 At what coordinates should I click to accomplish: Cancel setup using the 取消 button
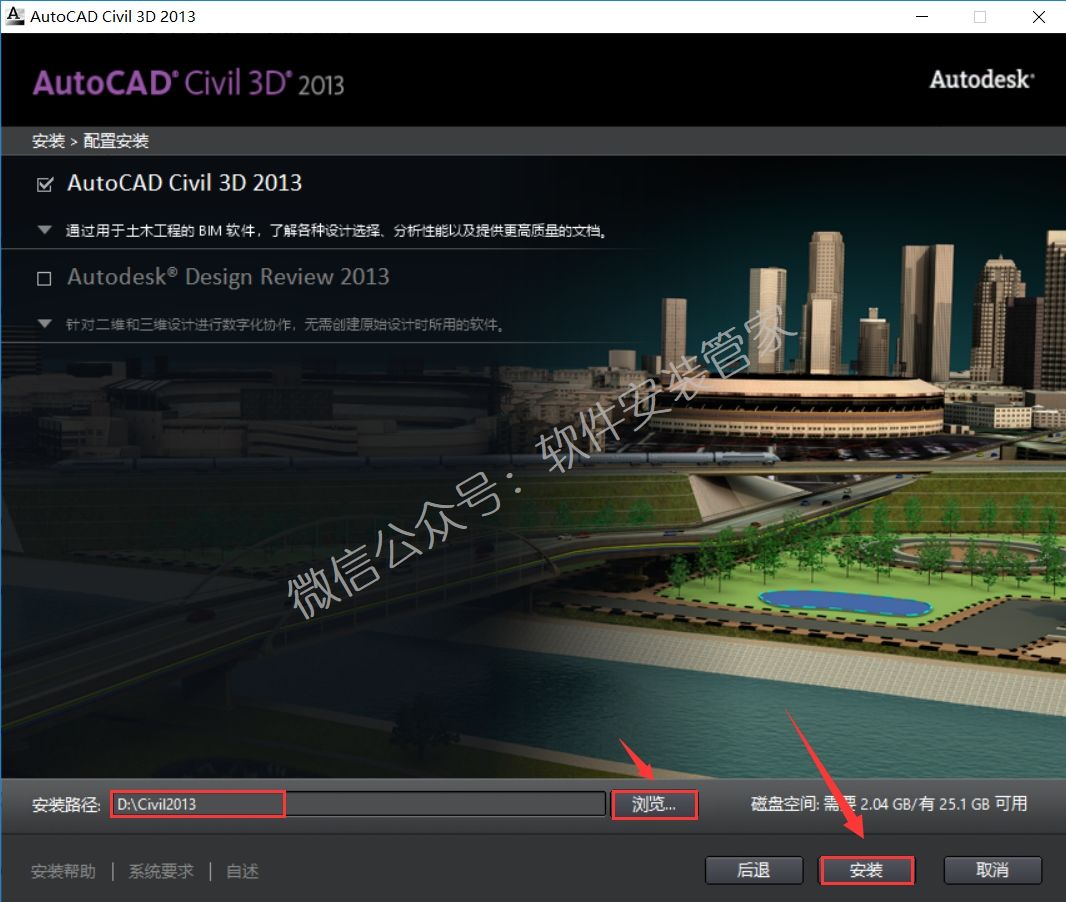pyautogui.click(x=992, y=870)
